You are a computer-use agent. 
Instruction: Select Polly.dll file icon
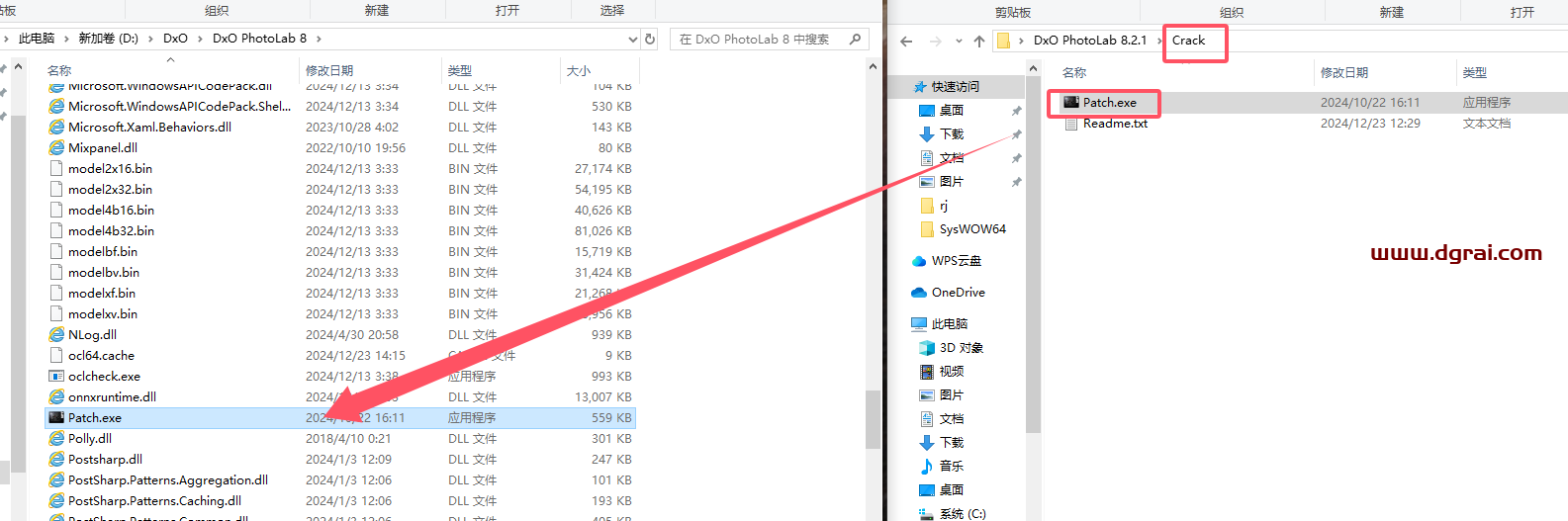(57, 438)
